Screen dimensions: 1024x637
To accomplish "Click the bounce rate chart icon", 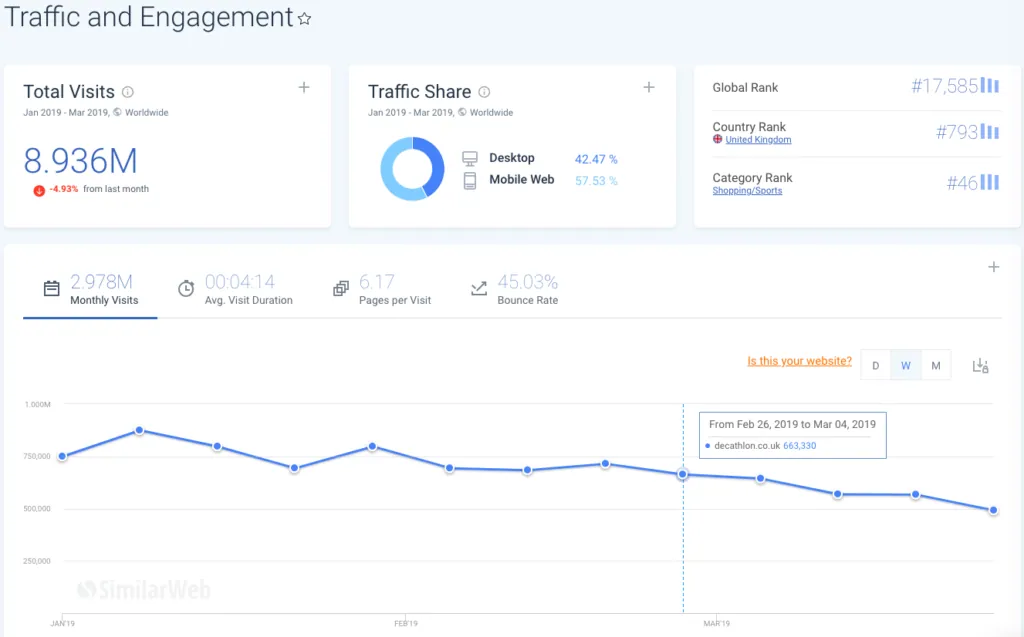I will click(479, 289).
